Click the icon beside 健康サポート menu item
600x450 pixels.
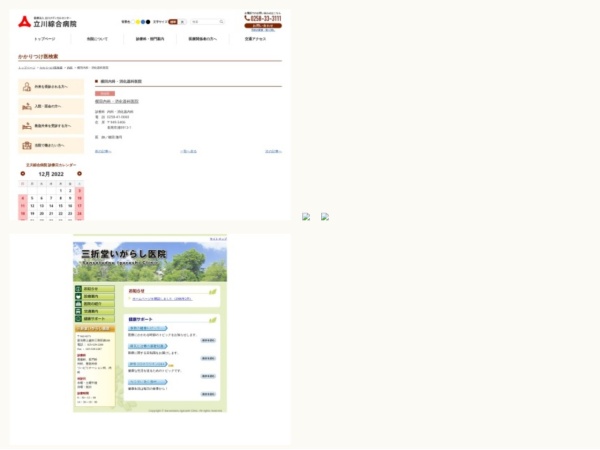(78, 319)
